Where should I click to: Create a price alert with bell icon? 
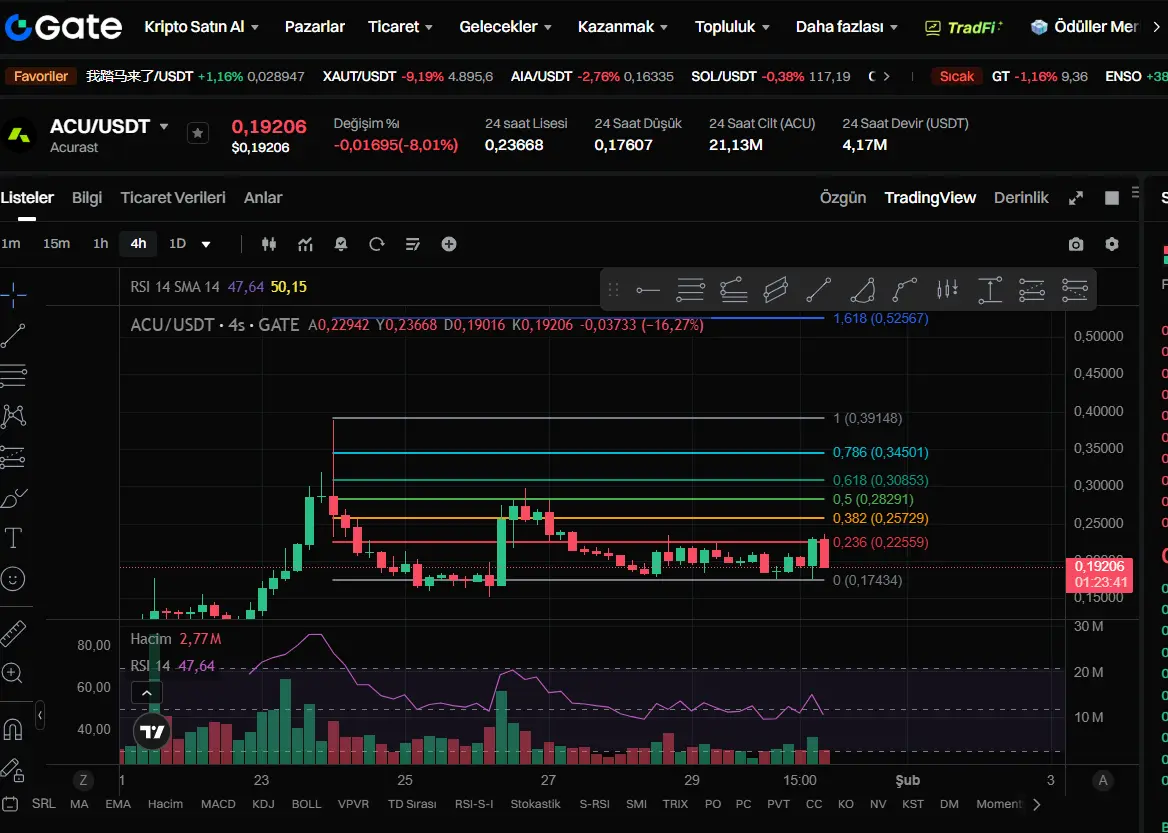341,244
